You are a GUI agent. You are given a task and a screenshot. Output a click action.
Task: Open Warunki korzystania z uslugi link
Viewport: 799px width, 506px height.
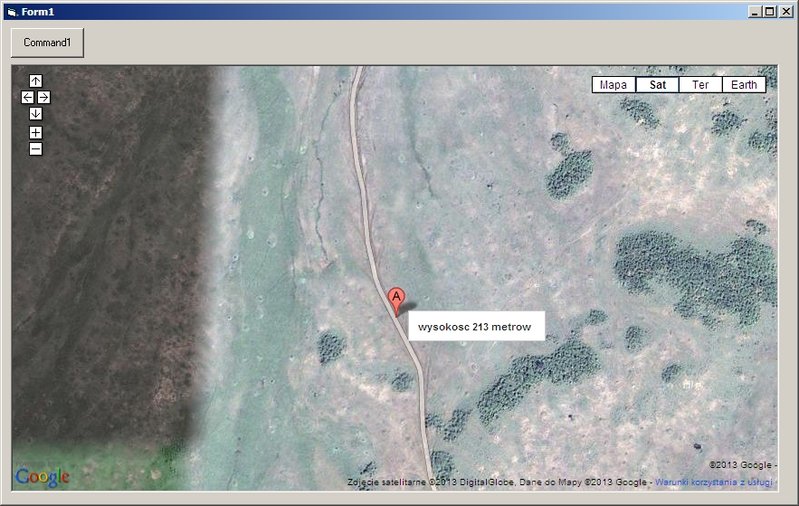713,482
